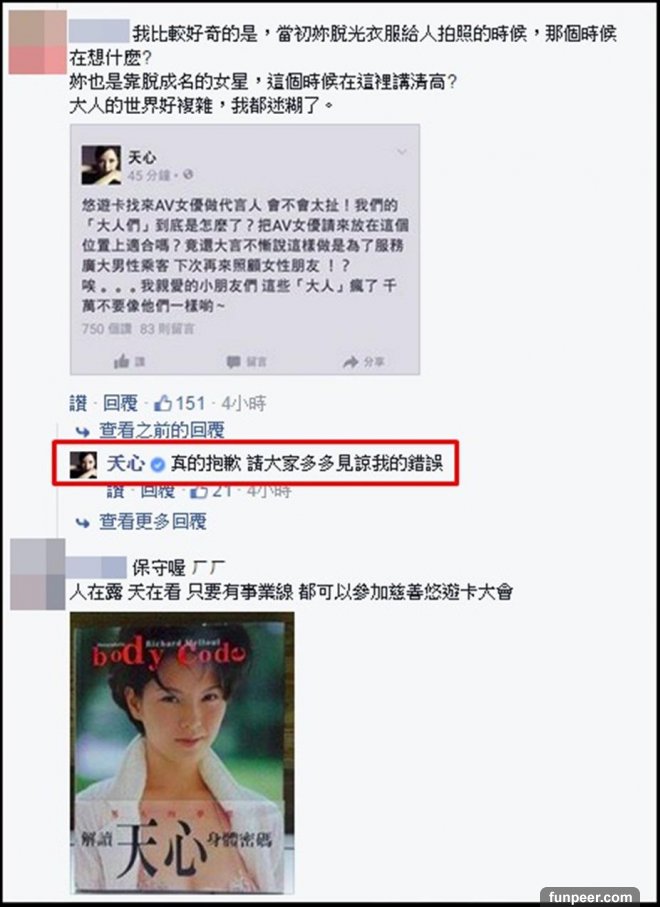Open the body Code book cover image
This screenshot has width=660, height=907.
click(182, 753)
